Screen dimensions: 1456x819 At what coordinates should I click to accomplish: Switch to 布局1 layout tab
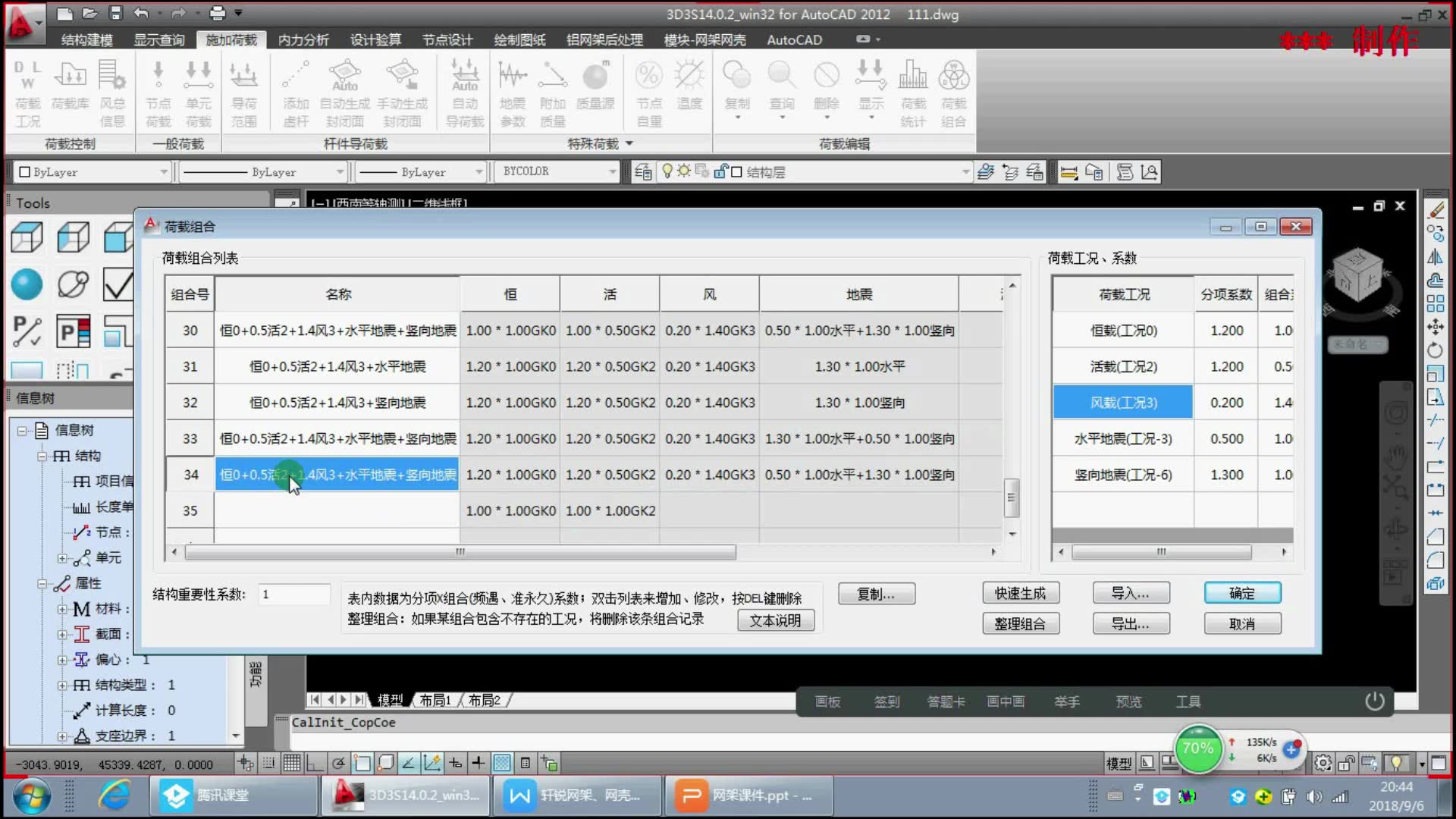point(435,700)
